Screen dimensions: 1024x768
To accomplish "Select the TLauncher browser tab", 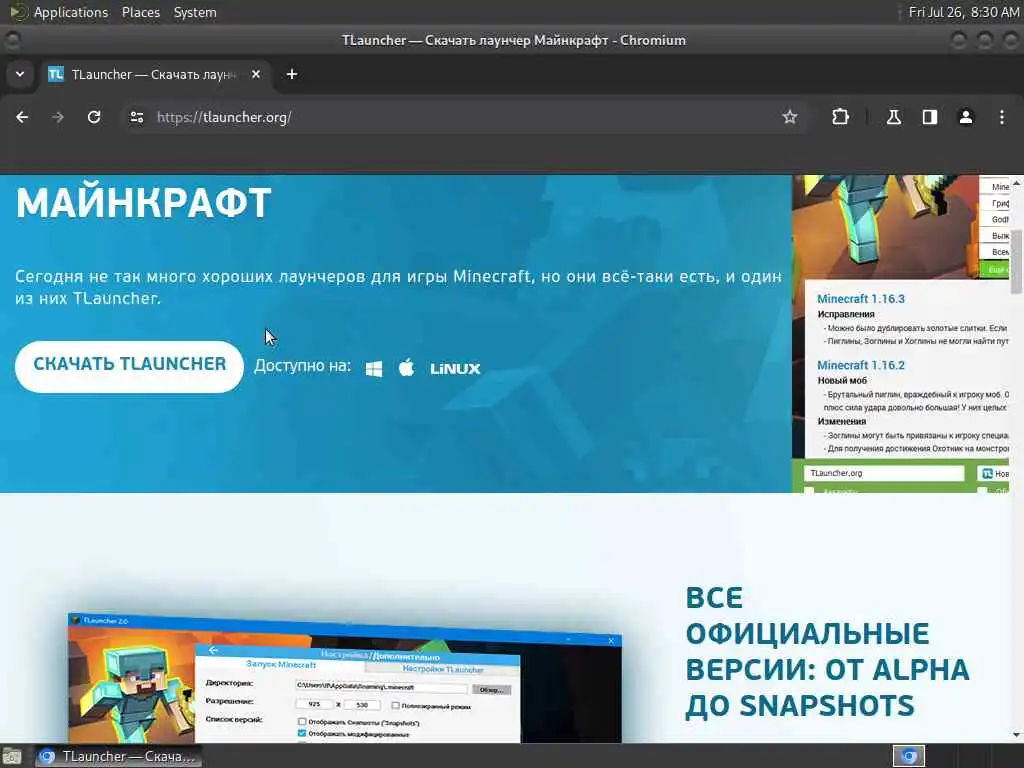I will tap(154, 74).
